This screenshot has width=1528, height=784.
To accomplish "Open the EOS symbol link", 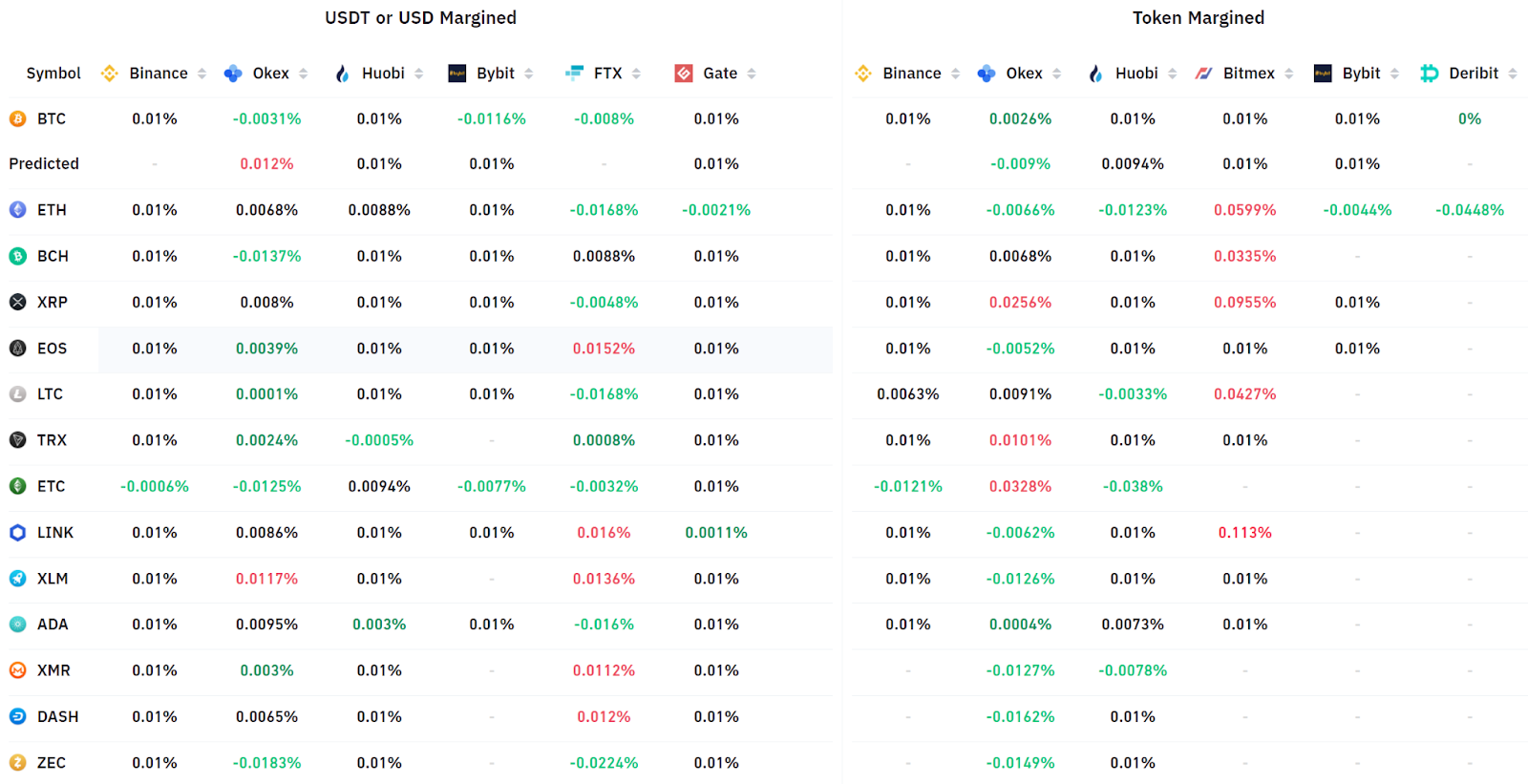I will tap(52, 349).
